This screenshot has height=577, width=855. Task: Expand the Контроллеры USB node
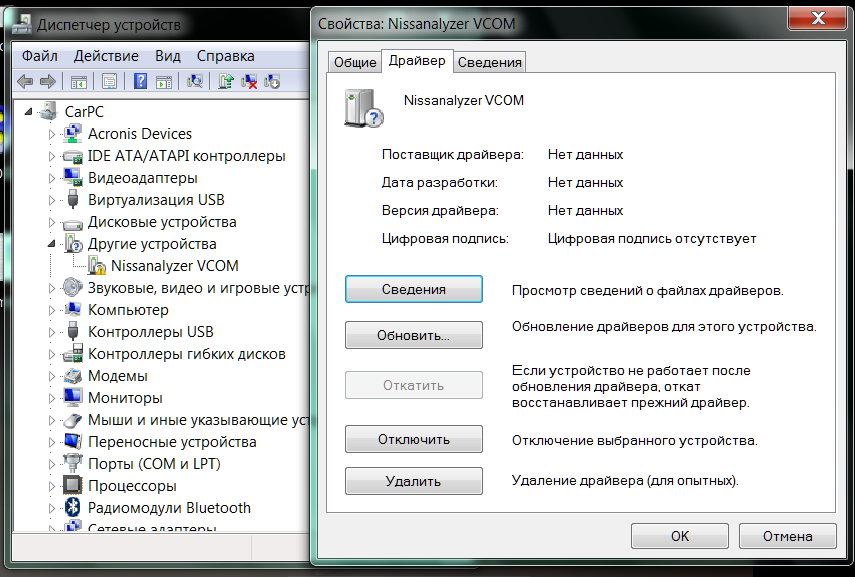(x=53, y=332)
